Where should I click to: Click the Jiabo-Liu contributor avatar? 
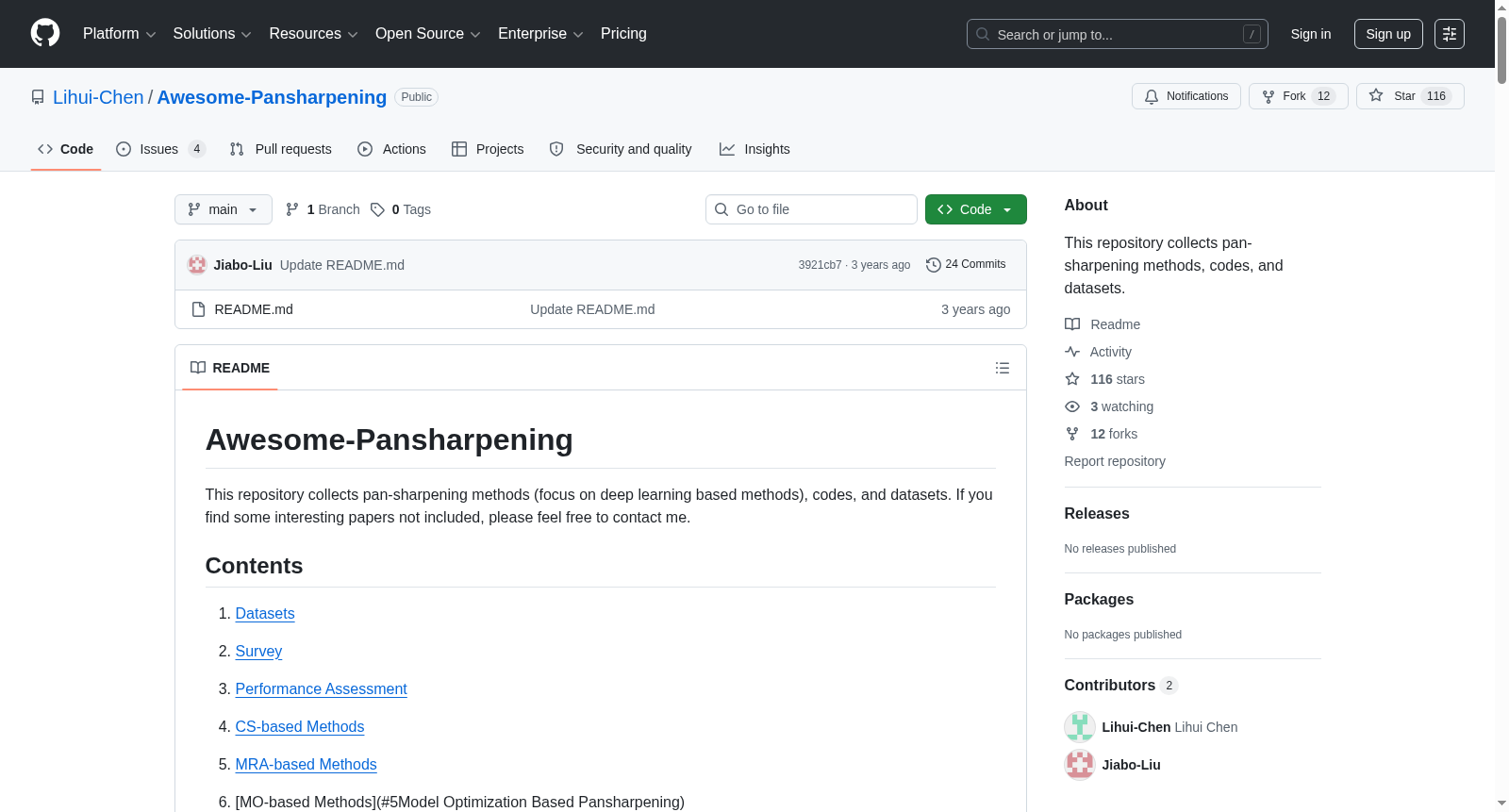coord(1080,765)
